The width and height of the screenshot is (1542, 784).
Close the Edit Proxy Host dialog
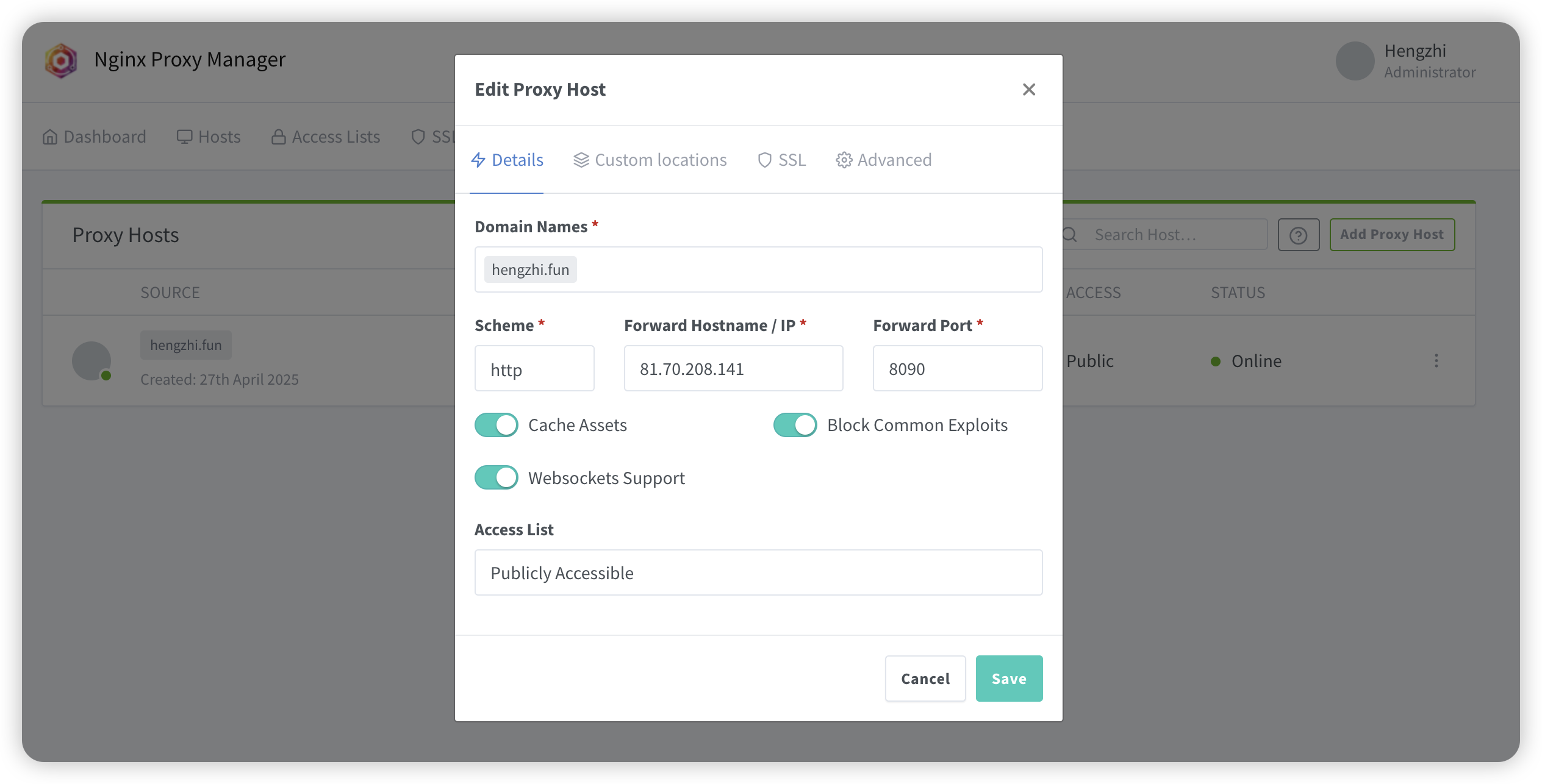pyautogui.click(x=1029, y=90)
